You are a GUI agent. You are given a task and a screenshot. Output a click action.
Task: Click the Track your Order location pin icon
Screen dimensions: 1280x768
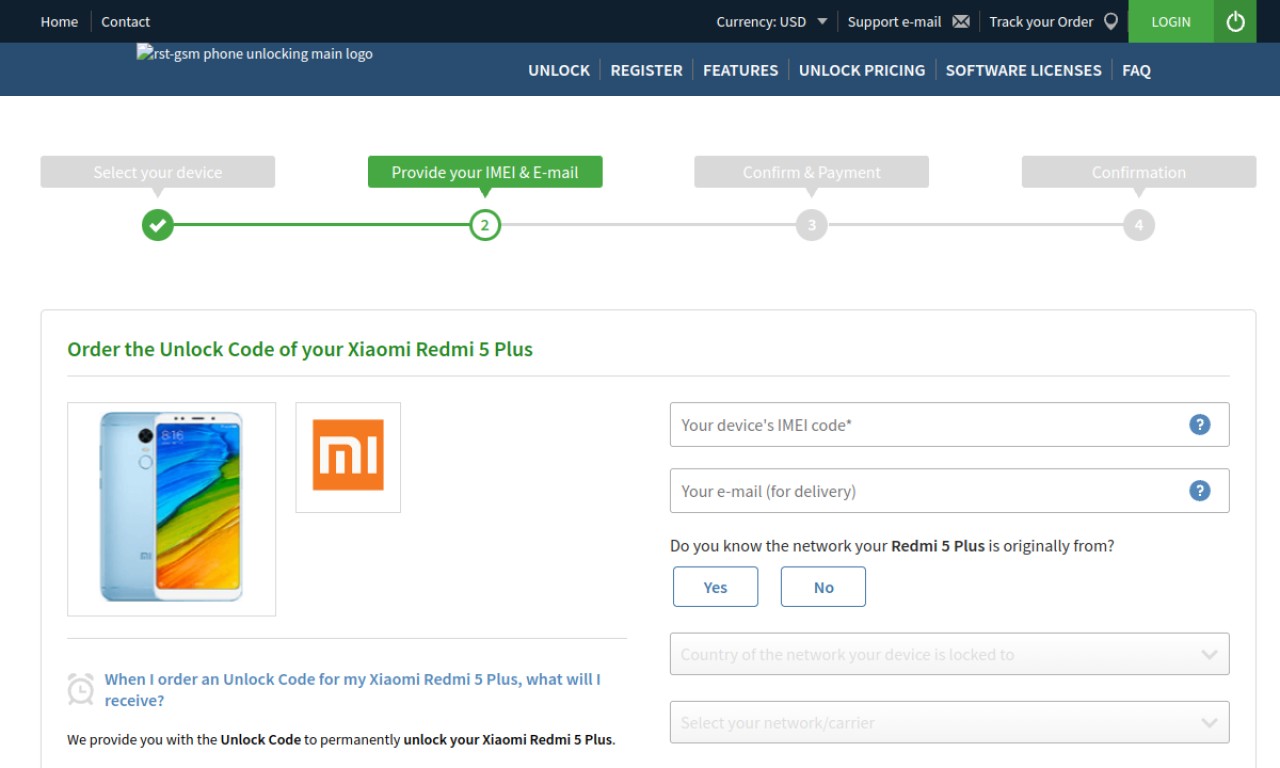click(1111, 21)
